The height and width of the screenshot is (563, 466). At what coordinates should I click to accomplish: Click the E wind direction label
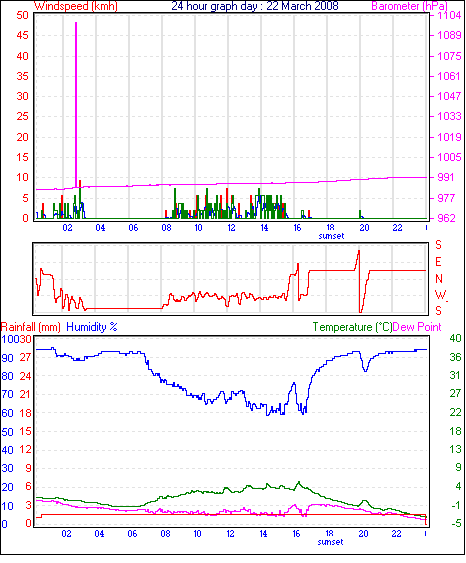tap(438, 262)
